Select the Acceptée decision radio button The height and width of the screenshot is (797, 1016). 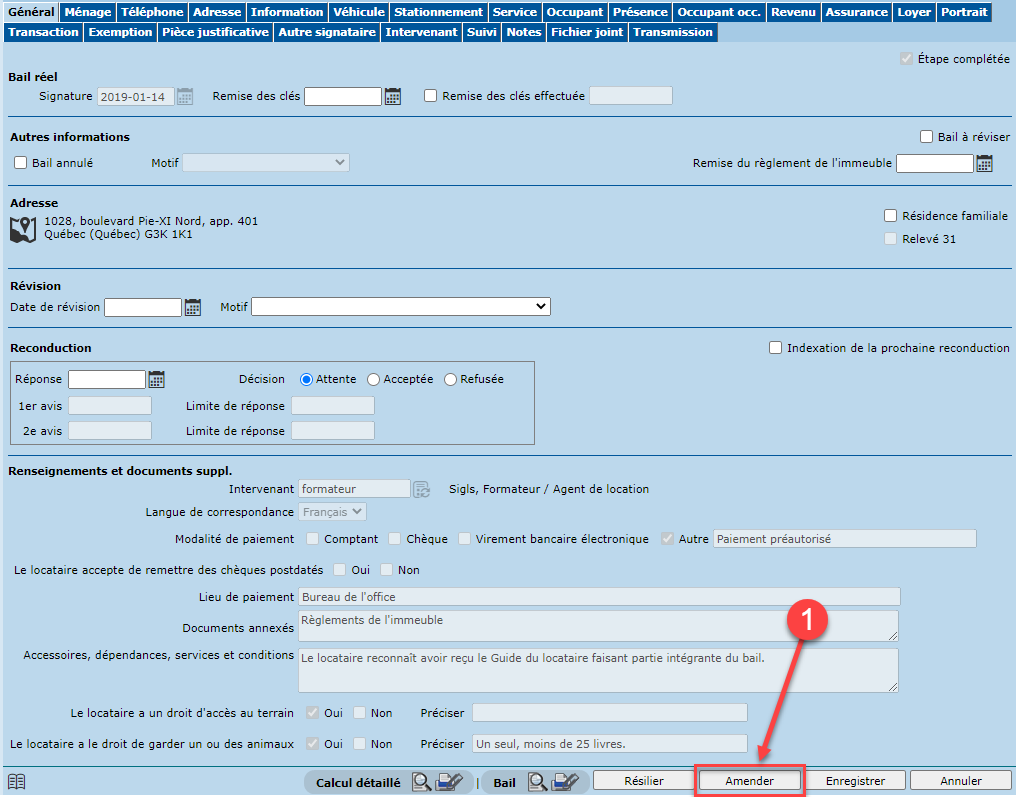[374, 380]
